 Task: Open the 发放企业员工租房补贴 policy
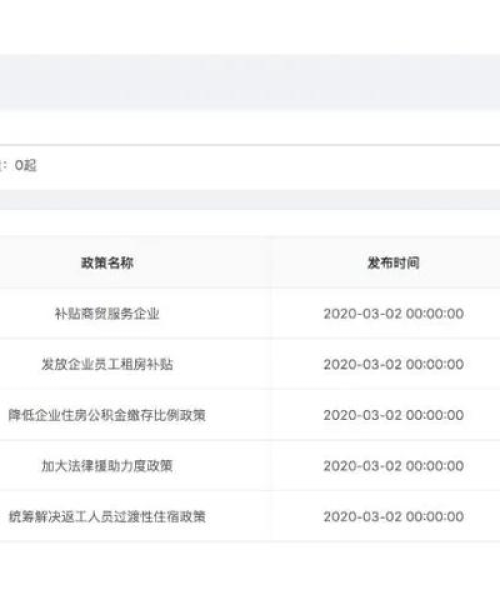point(107,364)
